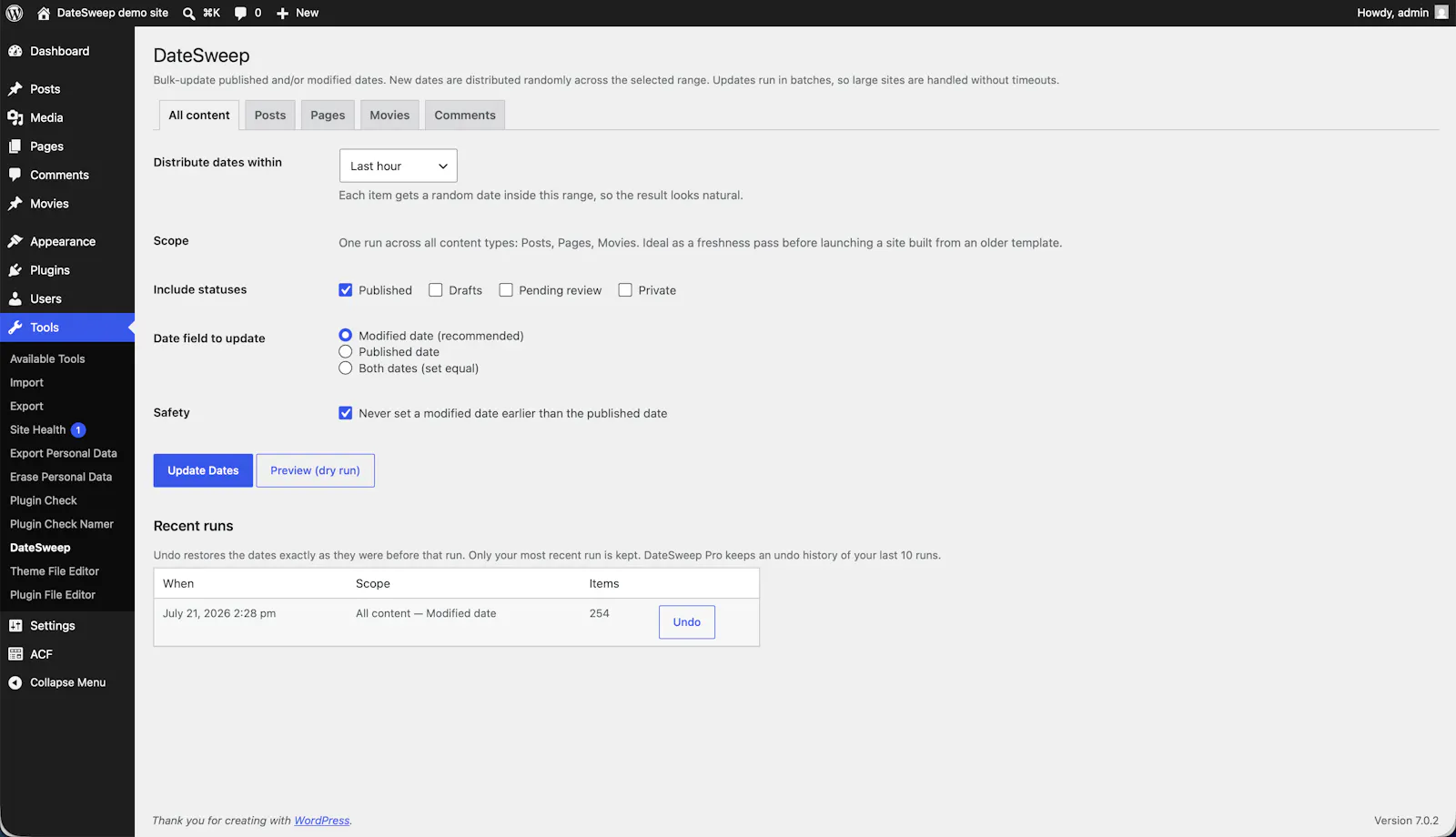Click the 254 items value
1456x837 pixels.
pos(599,614)
